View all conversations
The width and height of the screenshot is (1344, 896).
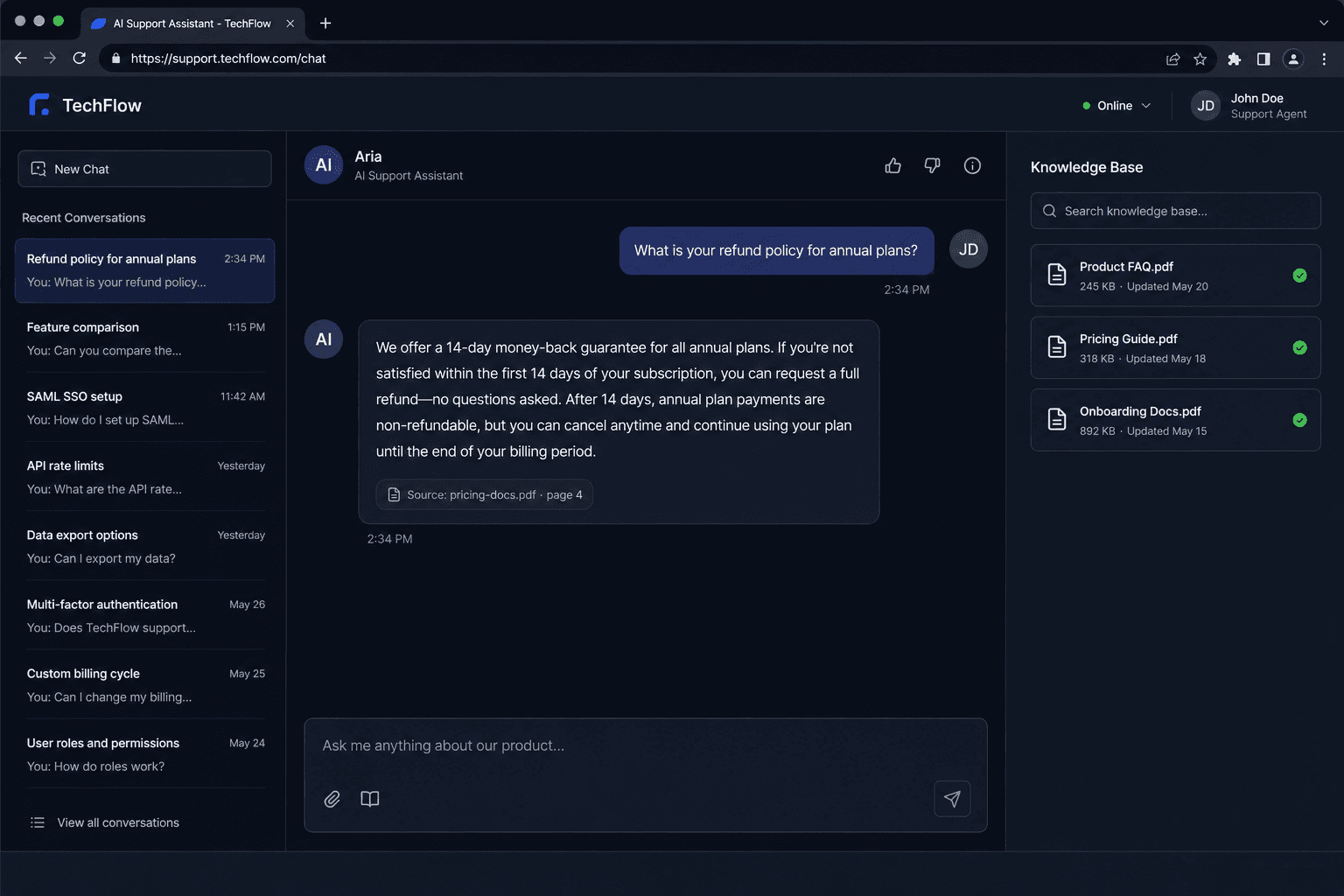[x=105, y=822]
